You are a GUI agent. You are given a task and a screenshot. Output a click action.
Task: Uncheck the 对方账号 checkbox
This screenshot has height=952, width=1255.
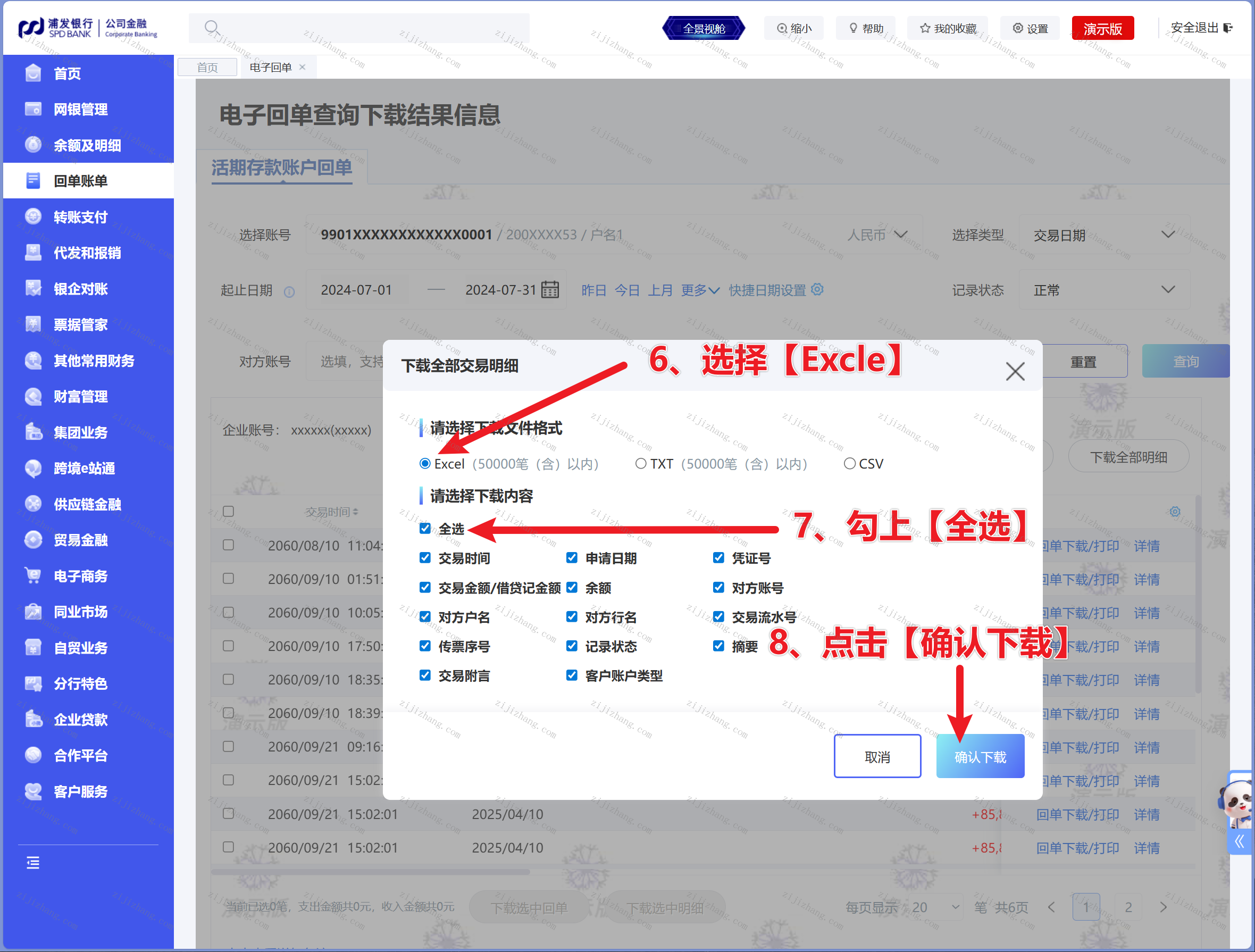(x=718, y=587)
